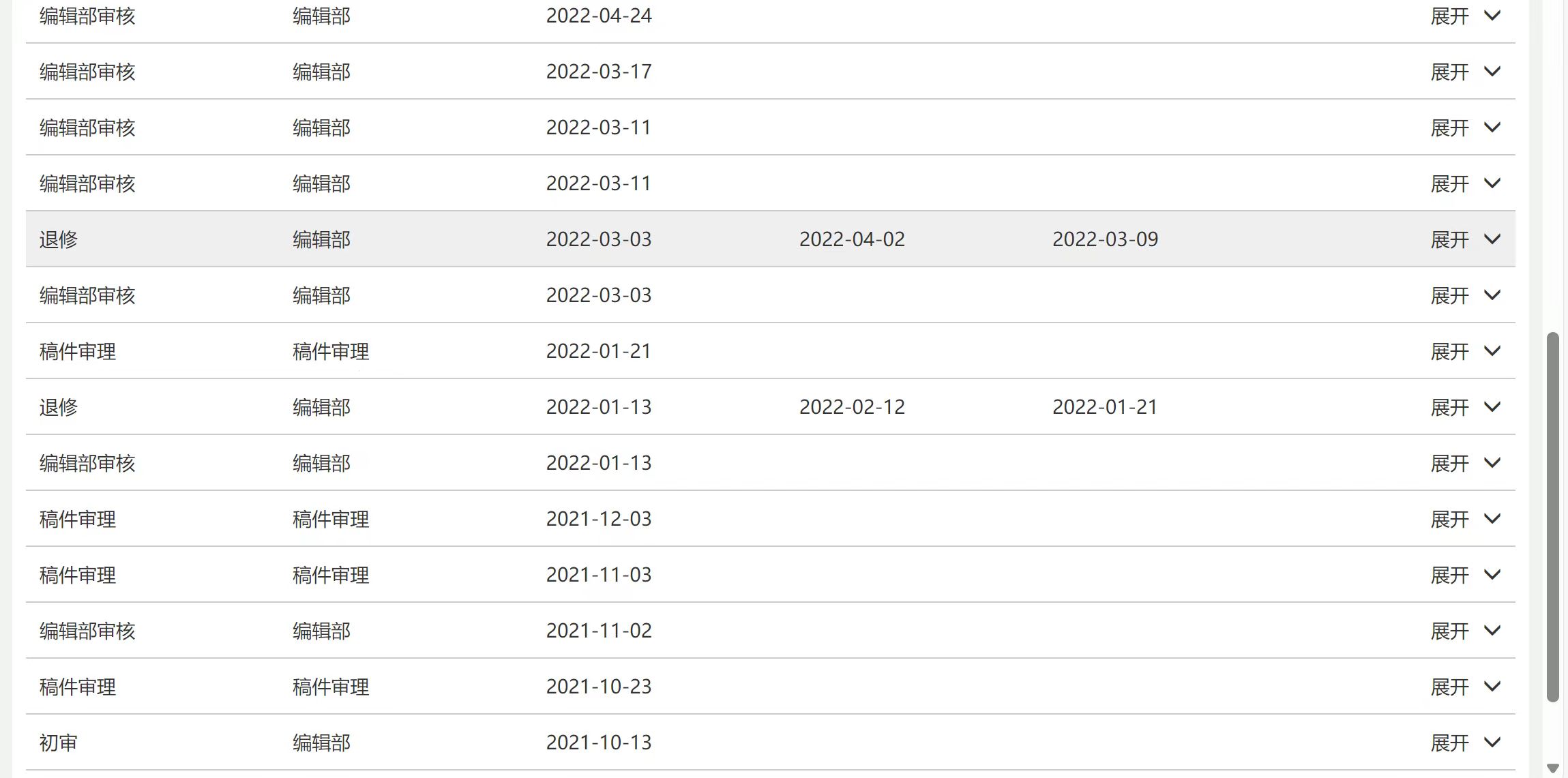
Task: Click the chevron on the 2021-11-02 编辑部审核 row
Action: 1492,631
